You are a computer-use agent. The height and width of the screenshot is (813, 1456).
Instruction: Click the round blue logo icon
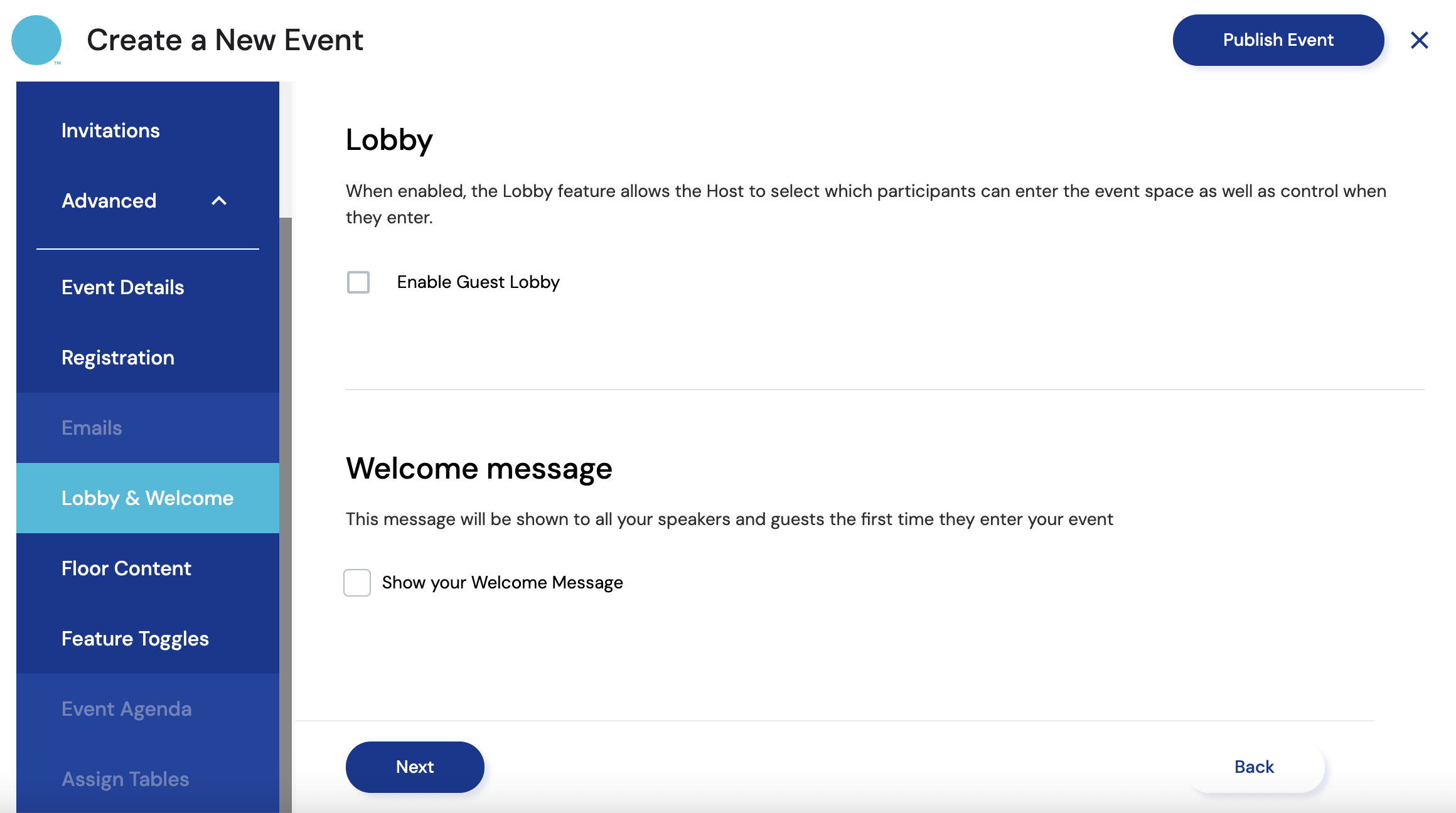point(36,40)
